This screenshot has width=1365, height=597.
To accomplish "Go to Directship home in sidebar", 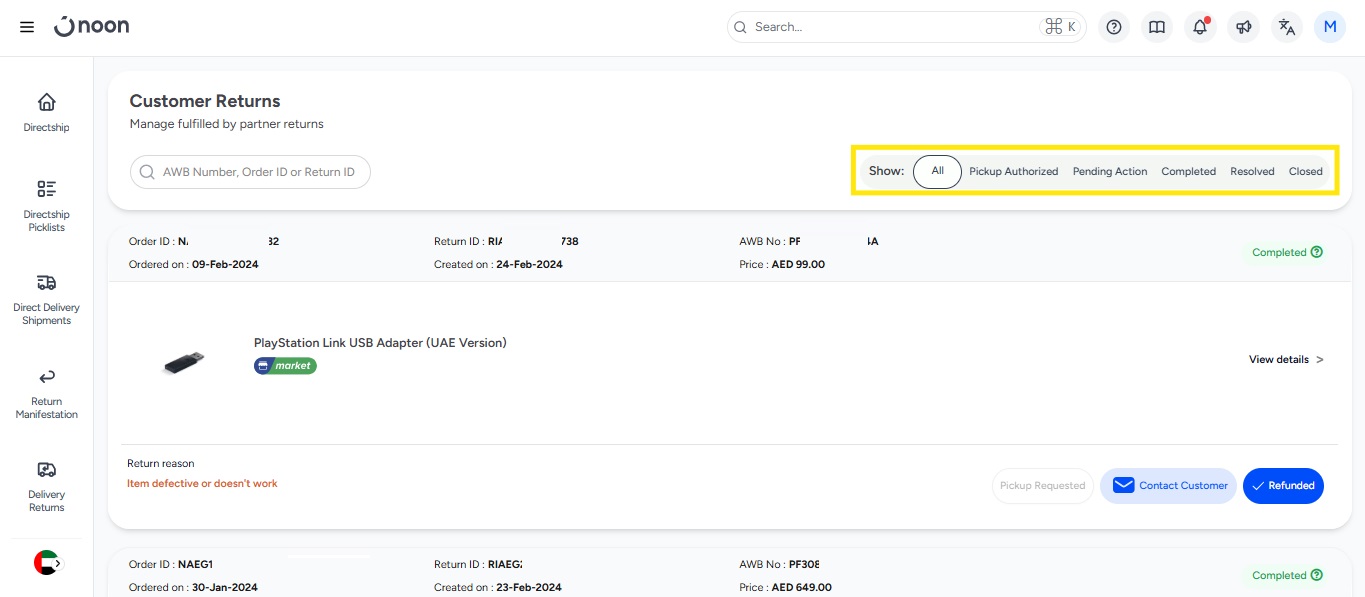I will click(x=46, y=112).
